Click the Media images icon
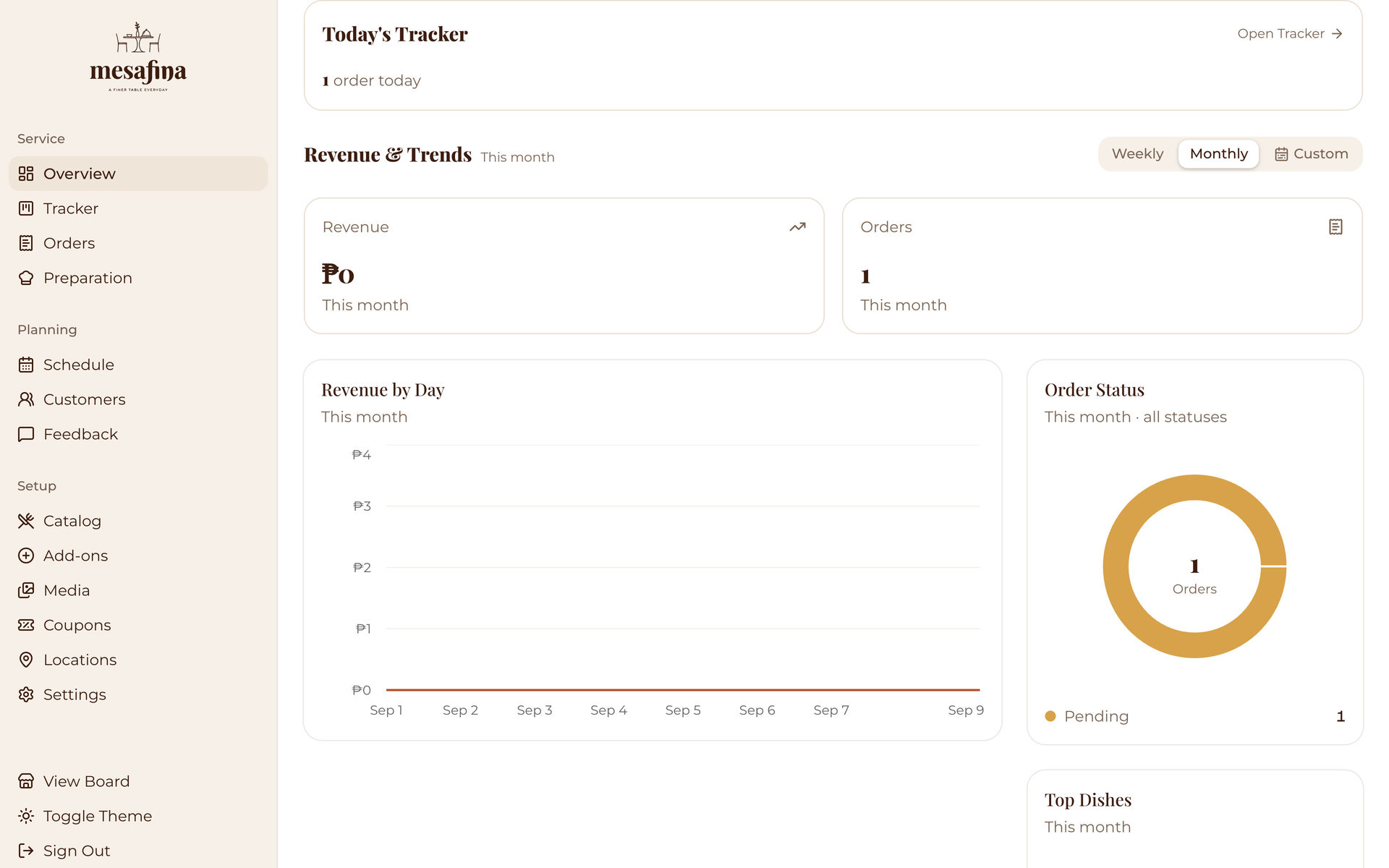This screenshot has height=868, width=1389. click(x=26, y=590)
